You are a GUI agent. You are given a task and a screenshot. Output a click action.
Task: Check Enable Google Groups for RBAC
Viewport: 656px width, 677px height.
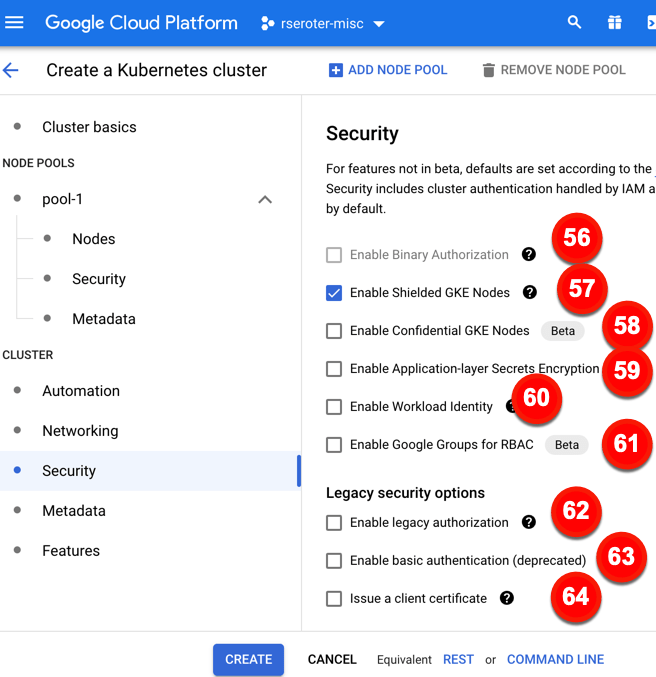pyautogui.click(x=334, y=445)
